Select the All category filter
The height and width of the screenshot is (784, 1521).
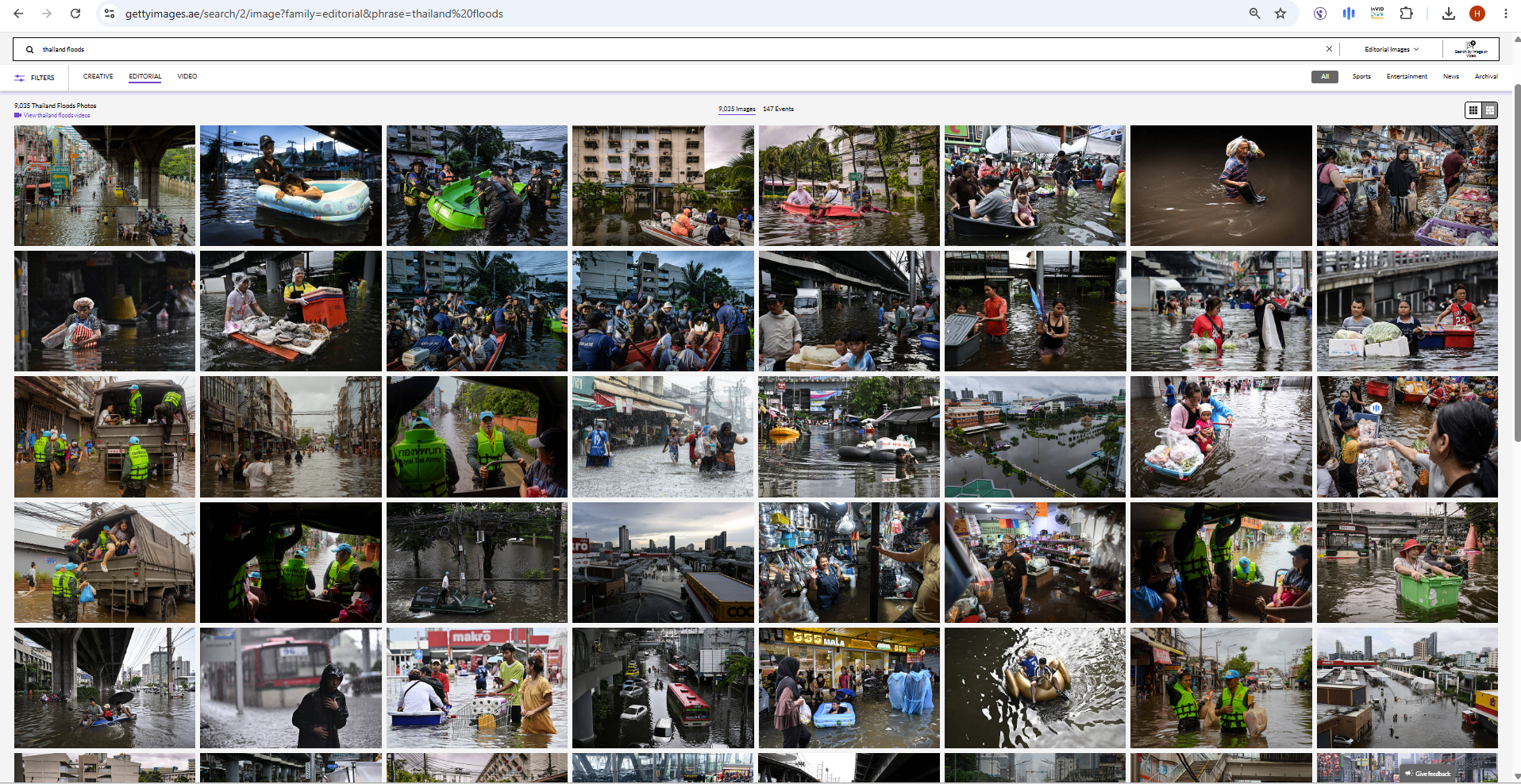tap(1325, 76)
